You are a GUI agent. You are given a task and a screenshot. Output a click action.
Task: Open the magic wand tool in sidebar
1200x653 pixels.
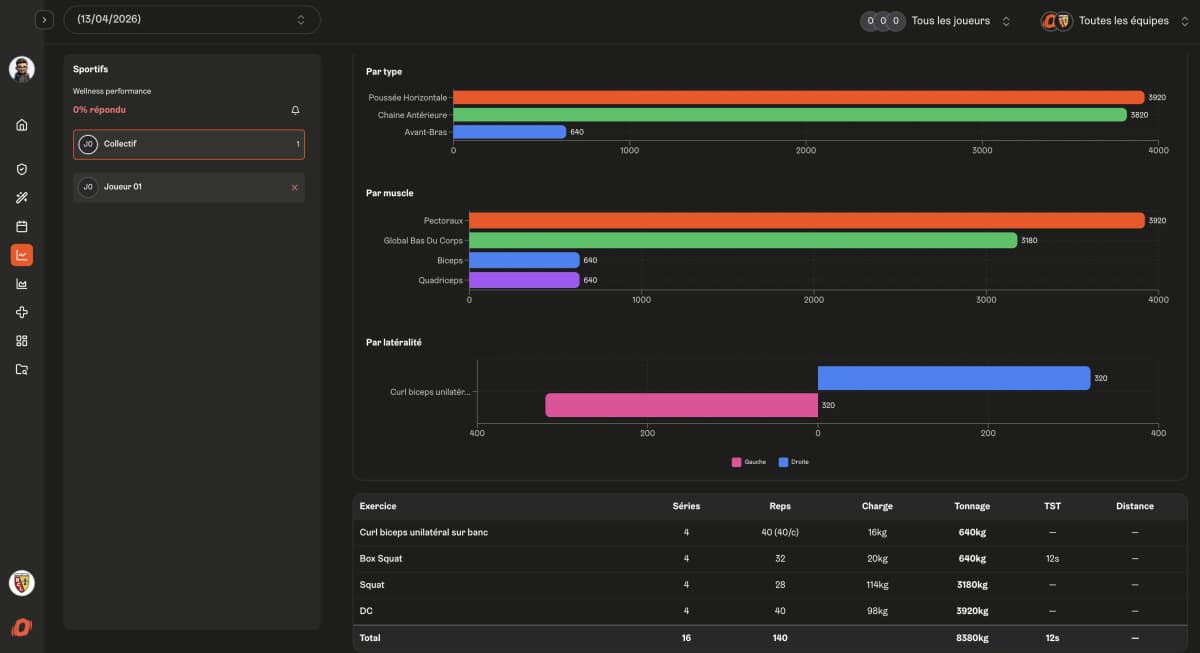[20, 197]
